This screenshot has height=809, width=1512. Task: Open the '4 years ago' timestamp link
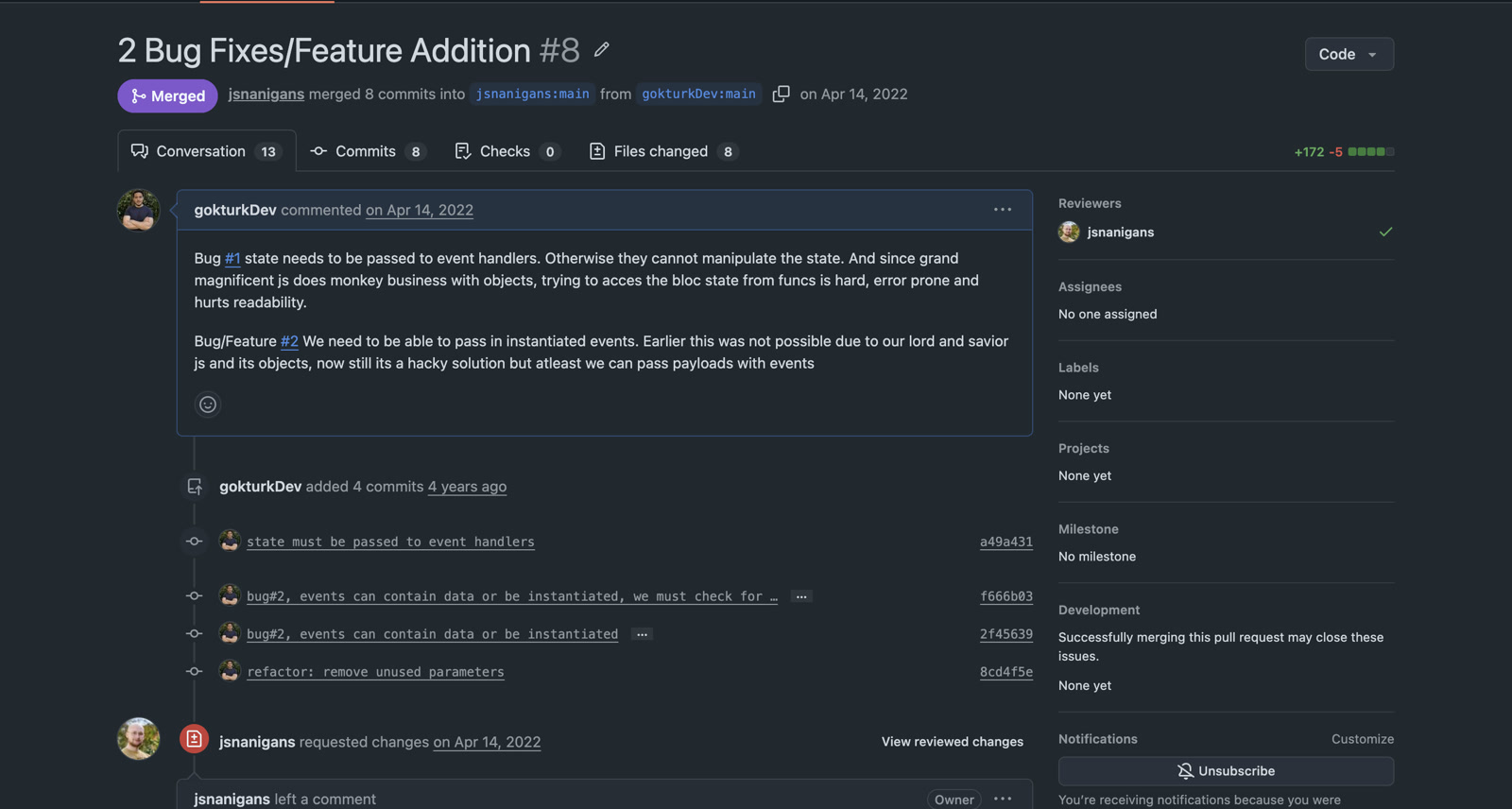point(467,487)
